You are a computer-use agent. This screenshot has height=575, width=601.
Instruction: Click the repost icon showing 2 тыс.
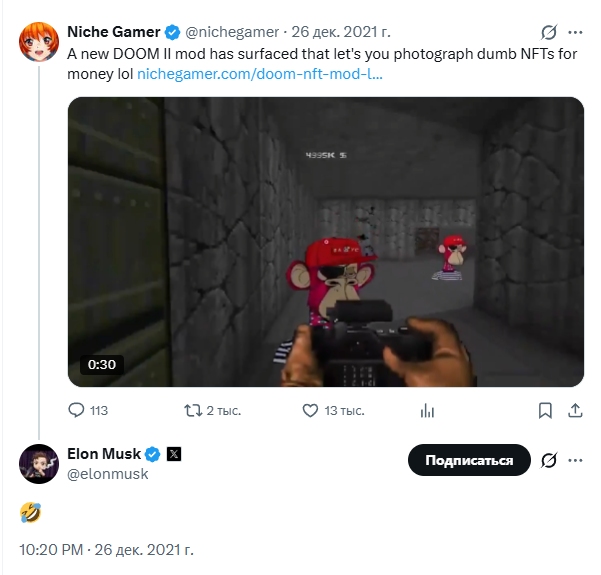[x=193, y=410]
